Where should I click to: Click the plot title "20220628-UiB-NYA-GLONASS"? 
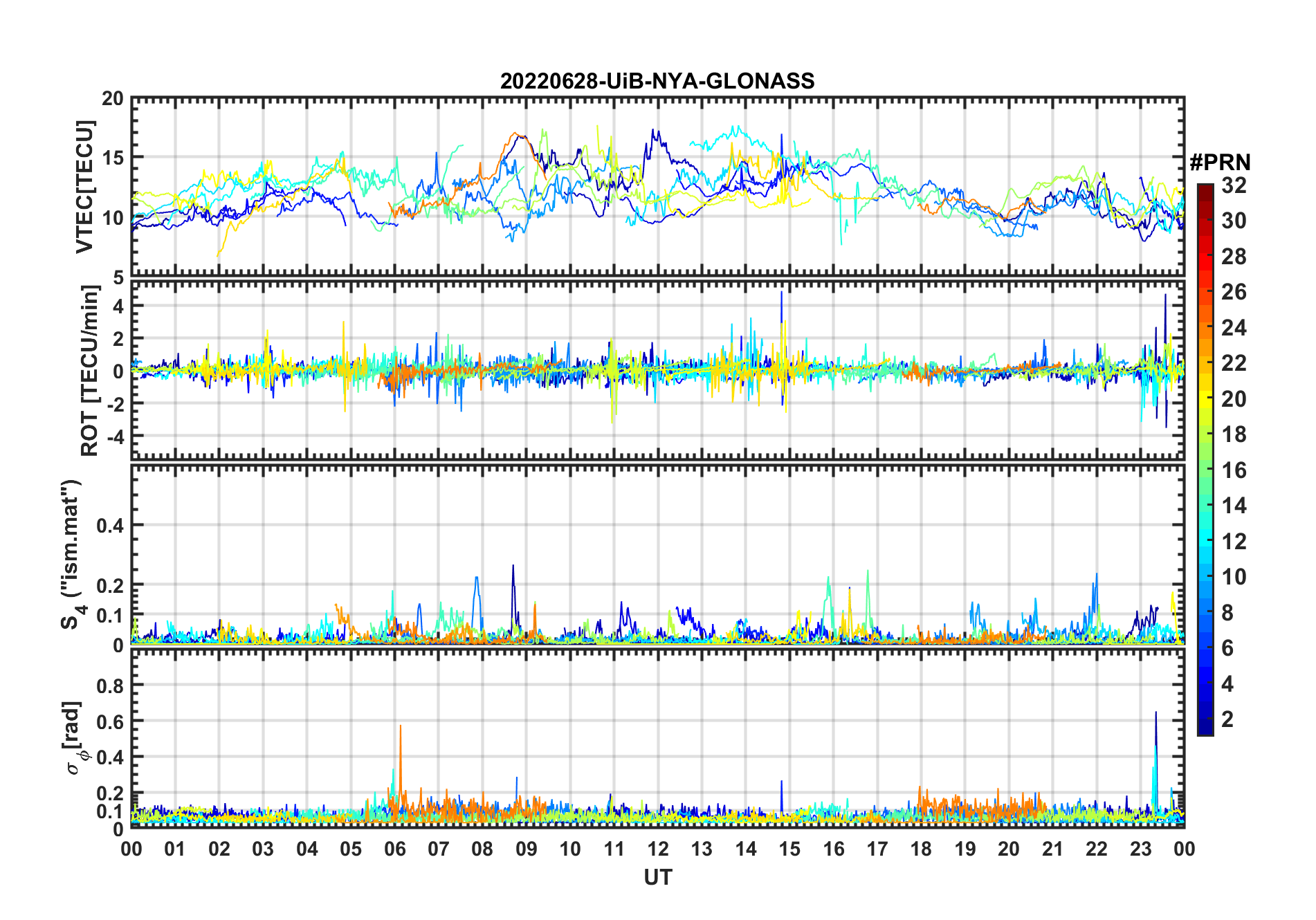point(657,82)
